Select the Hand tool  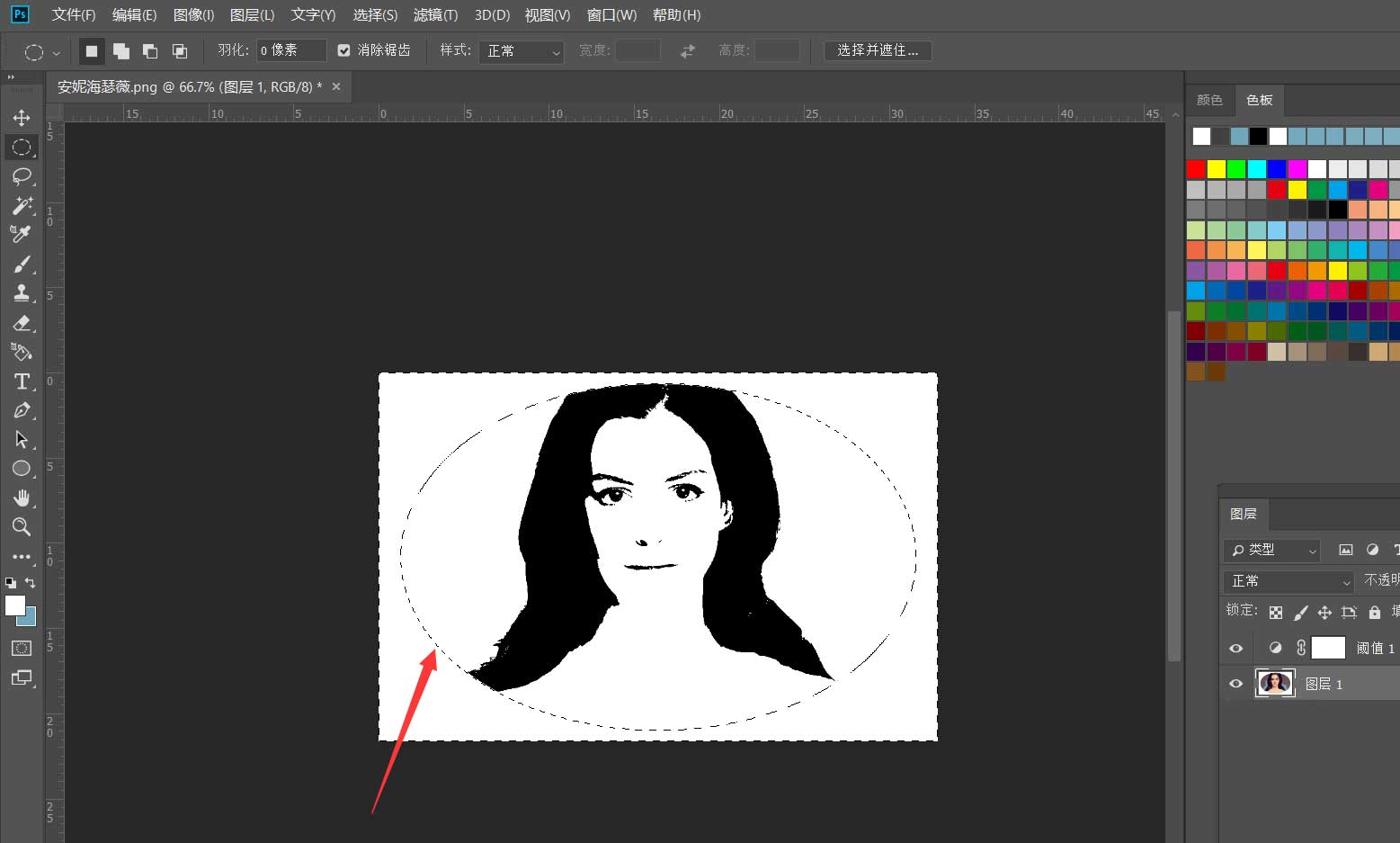22,498
